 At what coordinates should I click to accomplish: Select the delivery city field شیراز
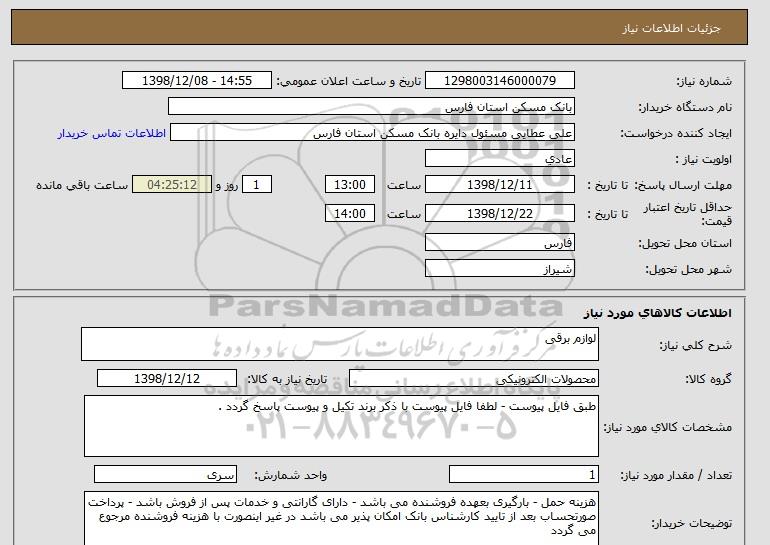499,269
